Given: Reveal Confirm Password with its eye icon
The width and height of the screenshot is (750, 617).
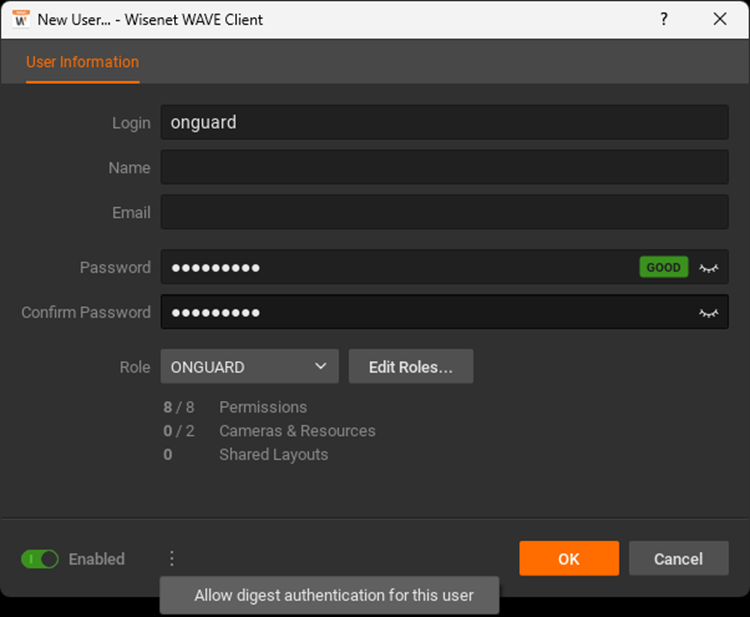Looking at the screenshot, I should [708, 313].
